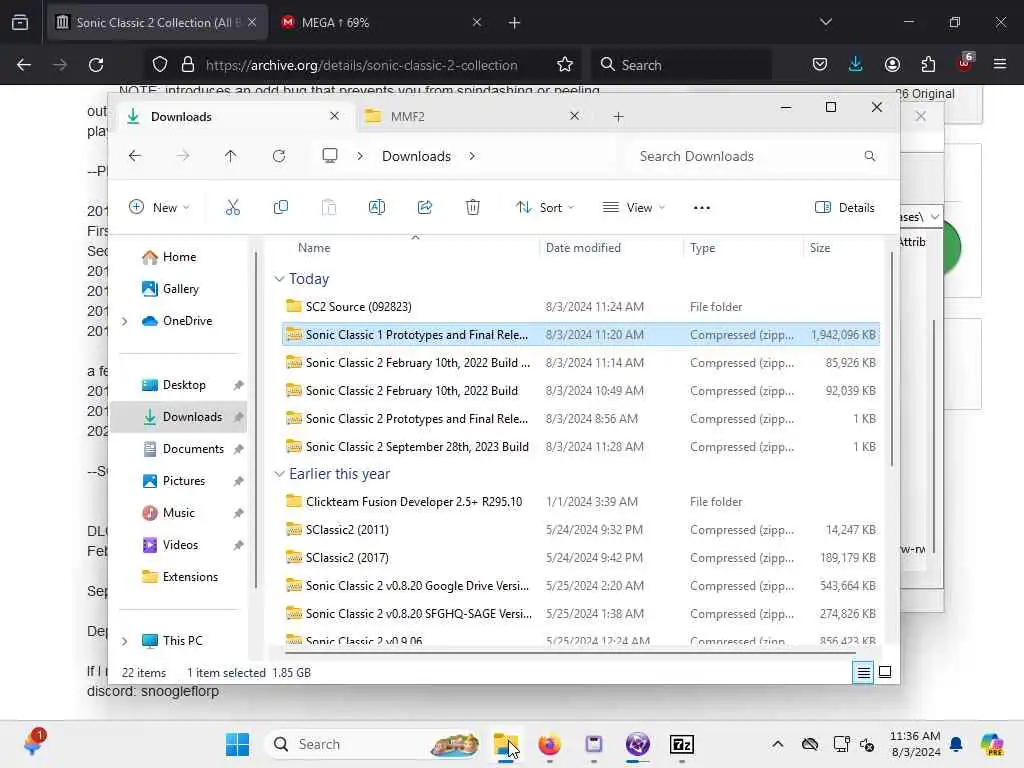Add a new Explorer tab

(x=618, y=116)
